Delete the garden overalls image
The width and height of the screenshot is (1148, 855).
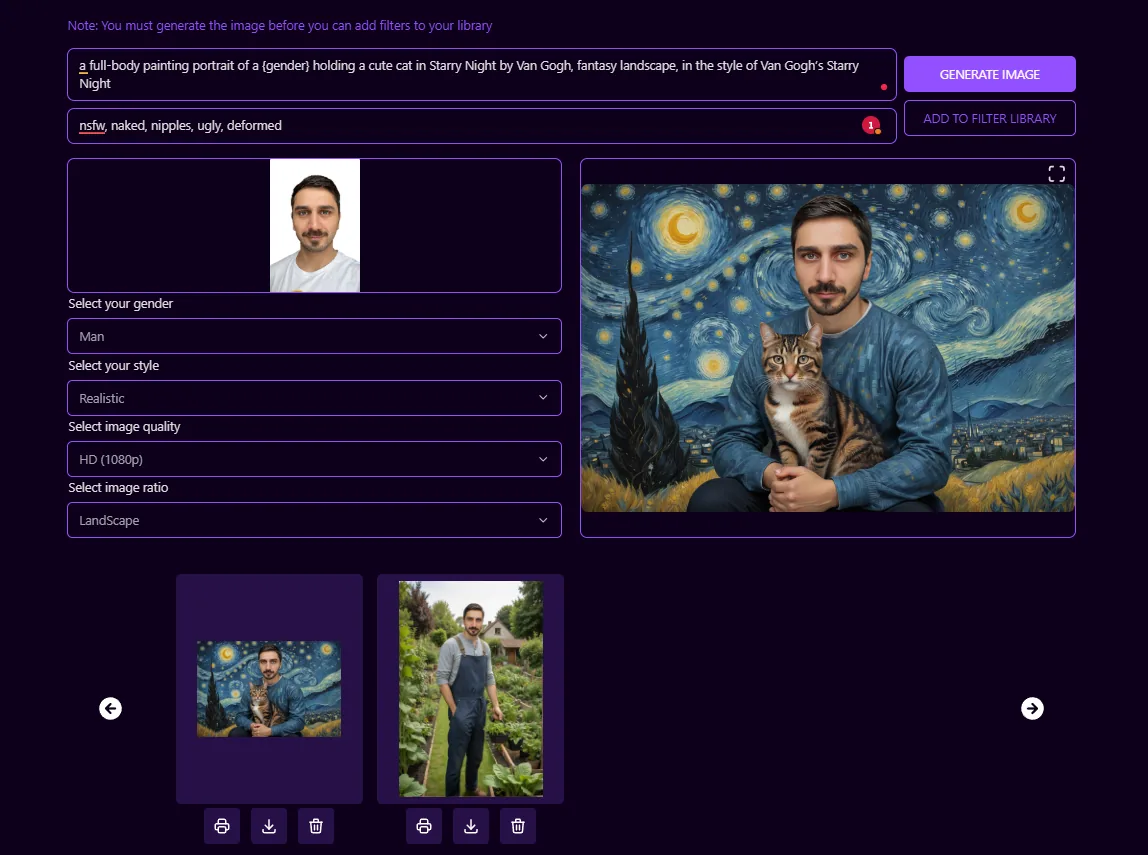(x=518, y=826)
